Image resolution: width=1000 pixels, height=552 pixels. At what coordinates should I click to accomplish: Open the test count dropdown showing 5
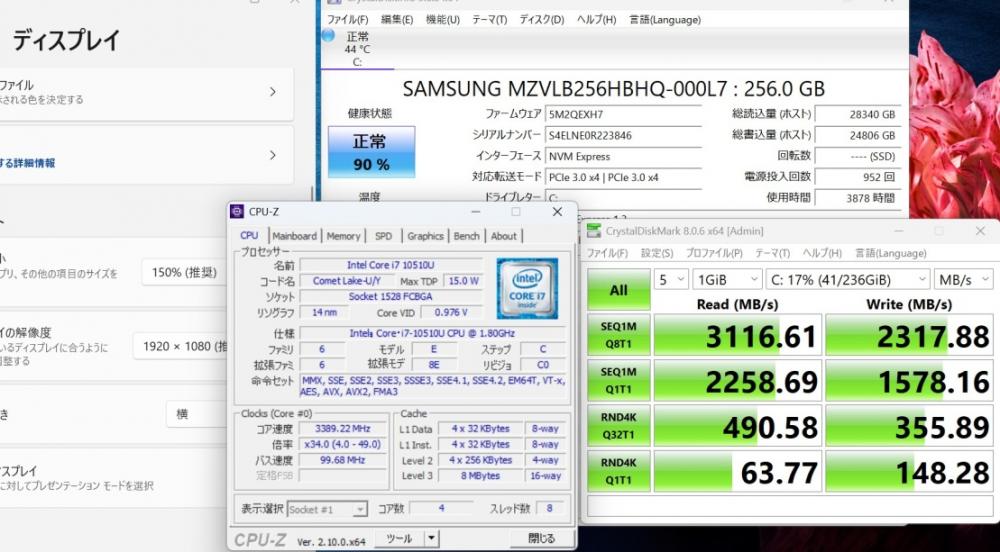671,279
